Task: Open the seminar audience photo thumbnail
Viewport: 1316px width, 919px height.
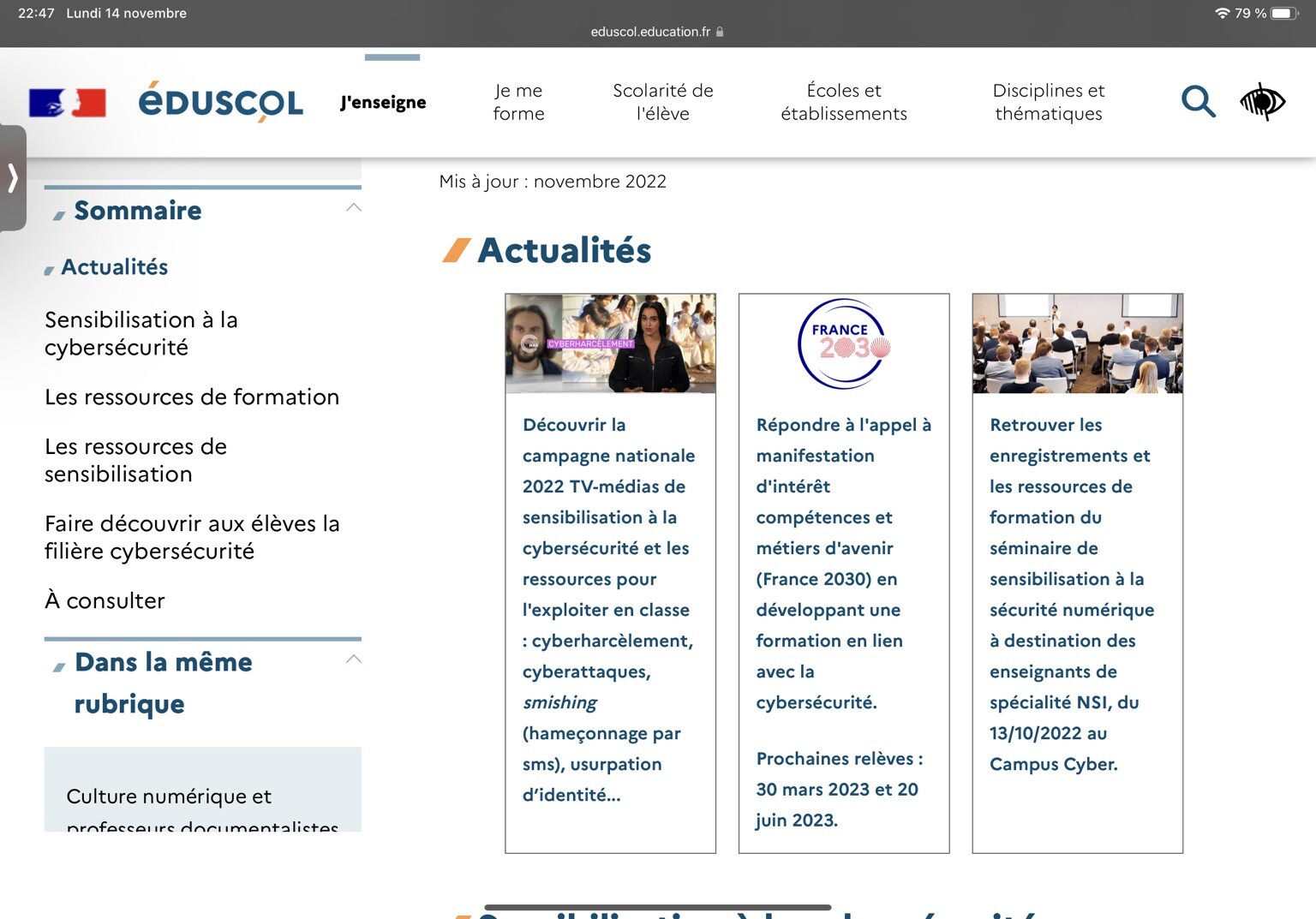Action: coord(1077,343)
